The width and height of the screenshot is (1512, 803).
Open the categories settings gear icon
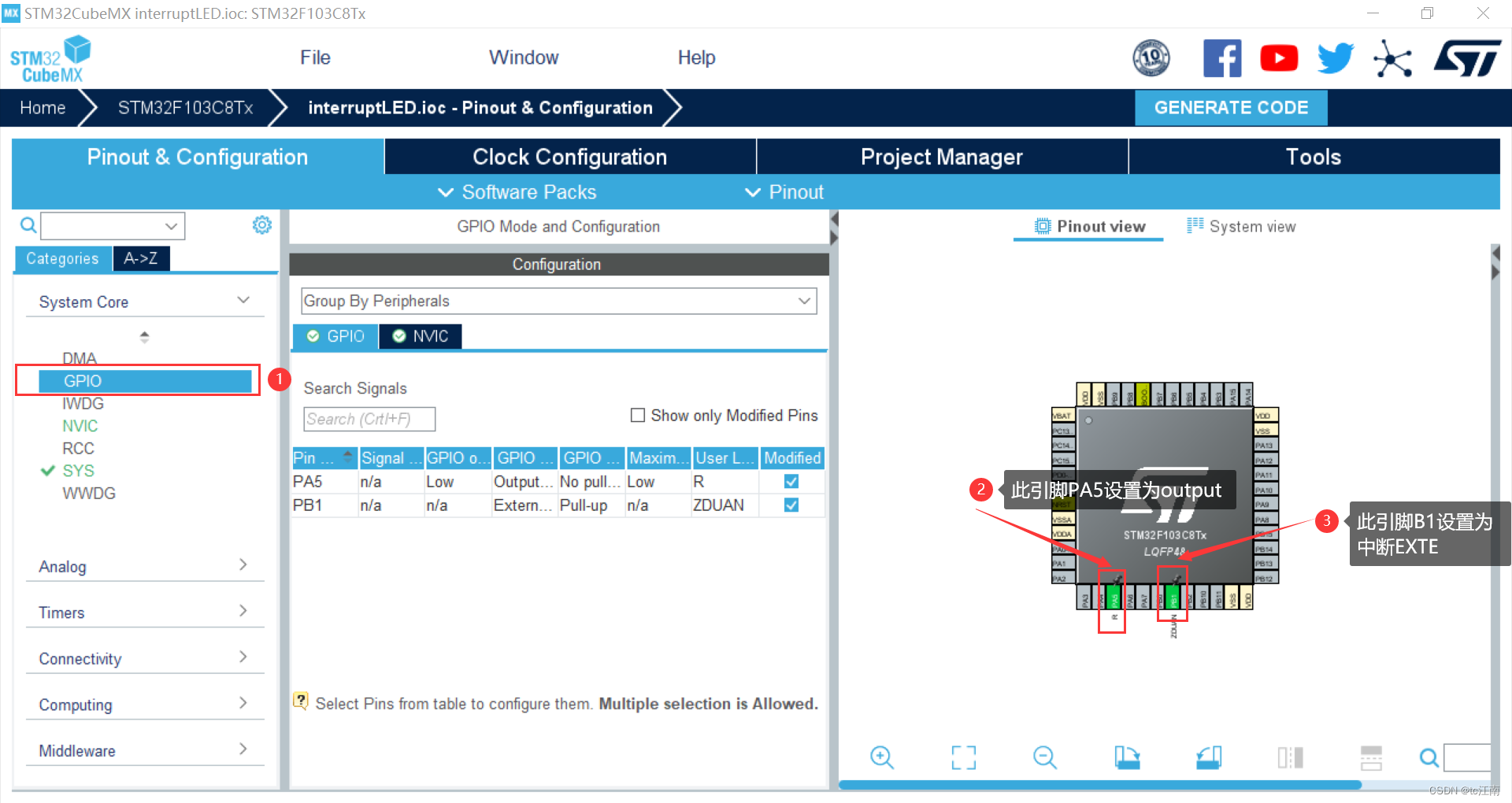coord(262,225)
